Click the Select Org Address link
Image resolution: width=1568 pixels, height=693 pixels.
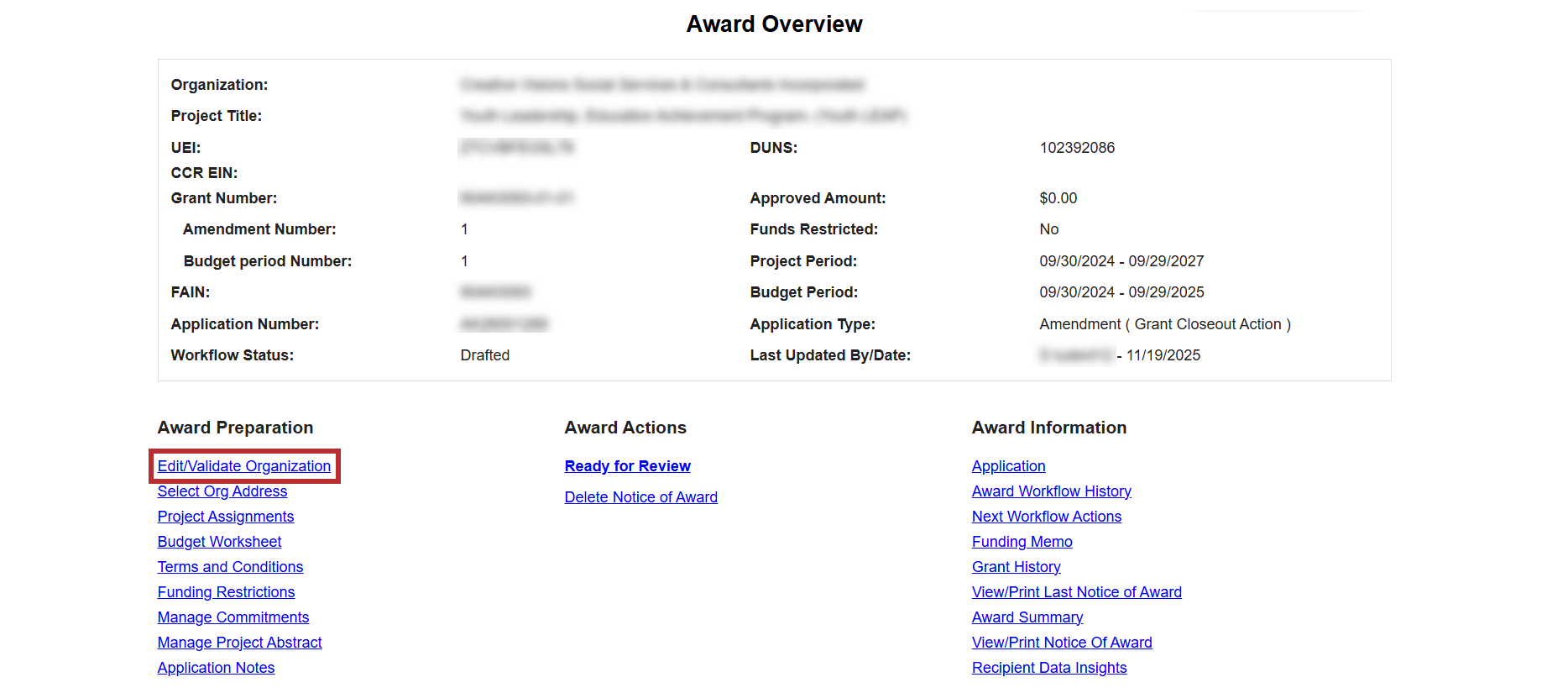click(222, 491)
